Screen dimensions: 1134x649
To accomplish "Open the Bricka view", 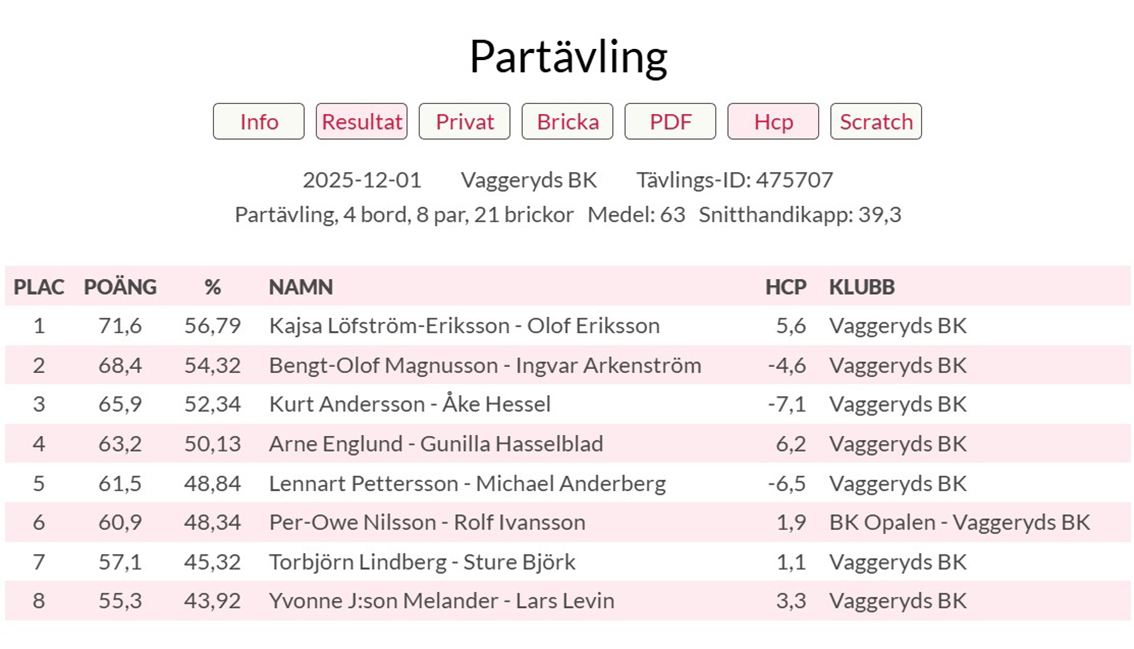I will (568, 122).
